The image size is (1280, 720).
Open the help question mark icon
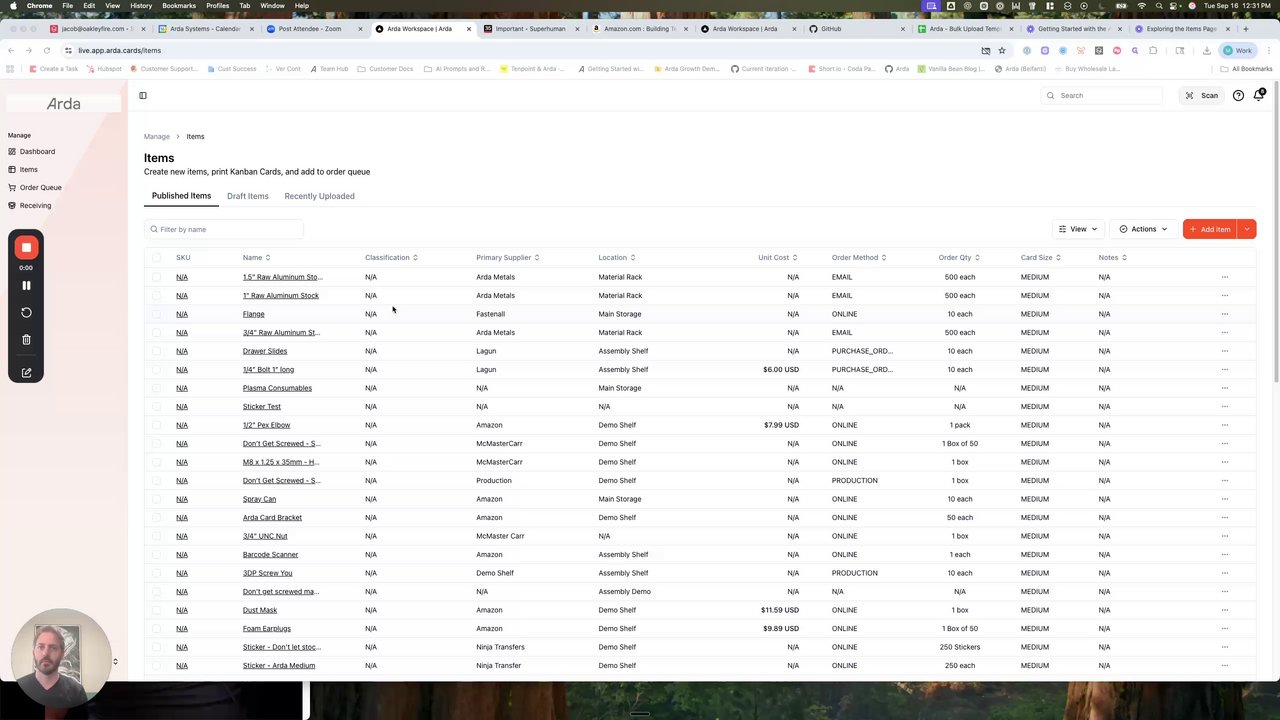point(1238,96)
